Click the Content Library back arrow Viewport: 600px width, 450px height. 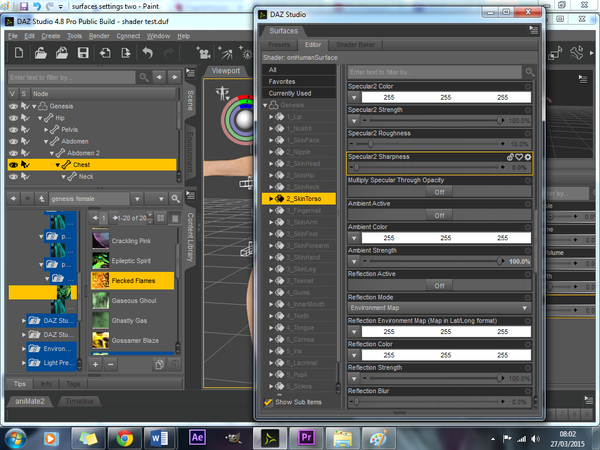click(13, 199)
